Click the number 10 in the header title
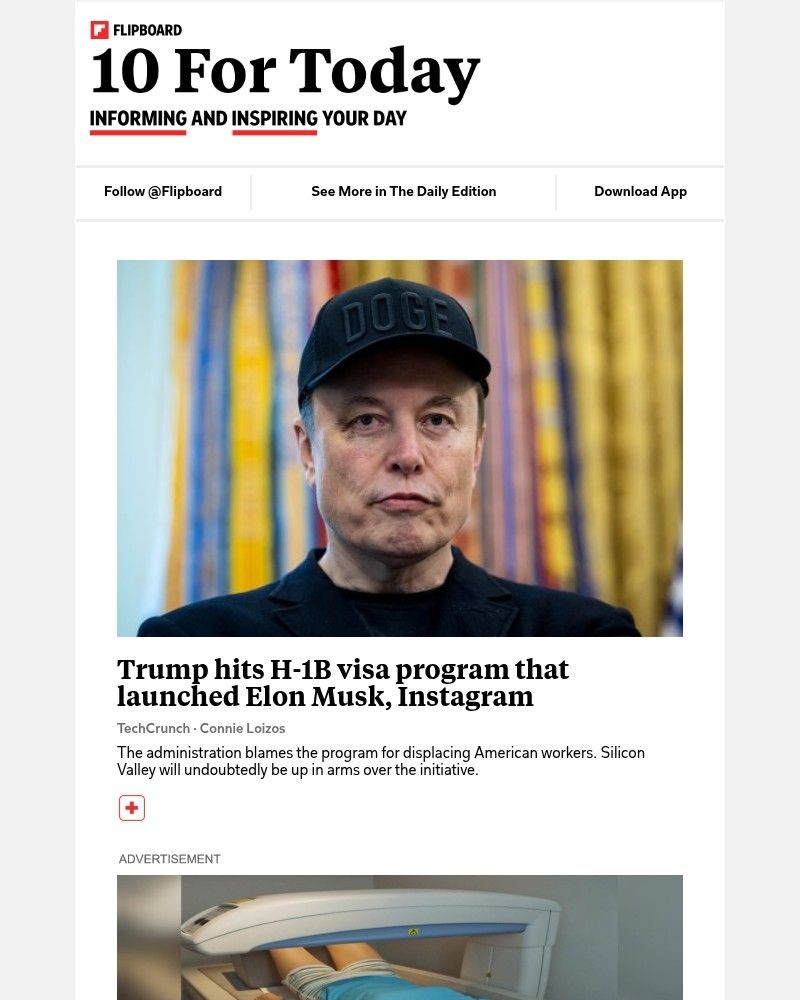 pyautogui.click(x=125, y=72)
